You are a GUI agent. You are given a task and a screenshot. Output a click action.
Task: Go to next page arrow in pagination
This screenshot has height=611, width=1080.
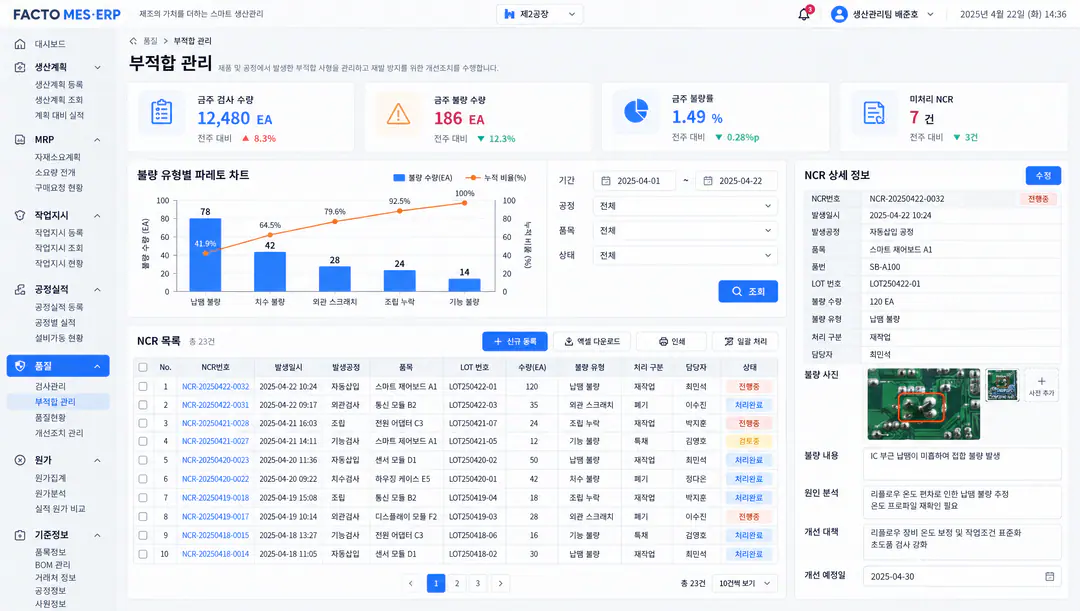pyautogui.click(x=501, y=583)
